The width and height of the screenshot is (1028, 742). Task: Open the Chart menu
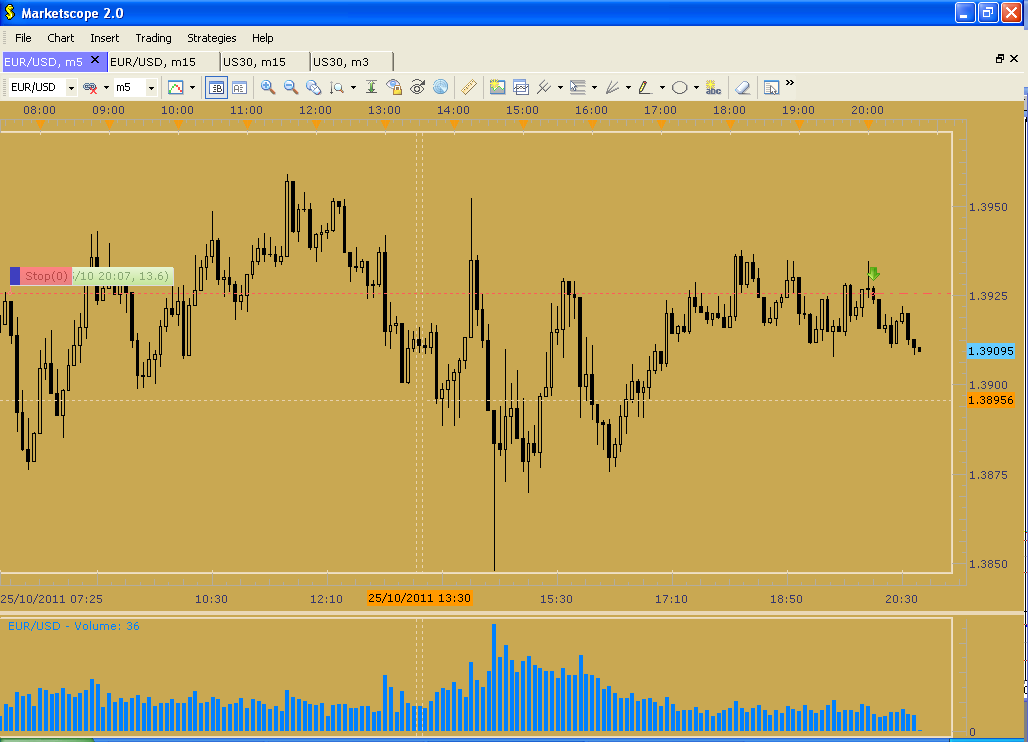[60, 38]
